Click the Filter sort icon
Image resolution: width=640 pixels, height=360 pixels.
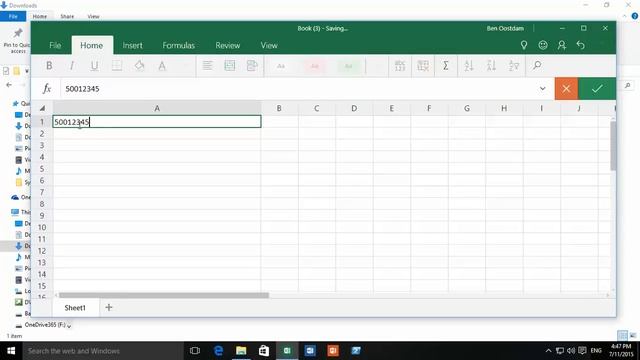pyautogui.click(x=514, y=66)
